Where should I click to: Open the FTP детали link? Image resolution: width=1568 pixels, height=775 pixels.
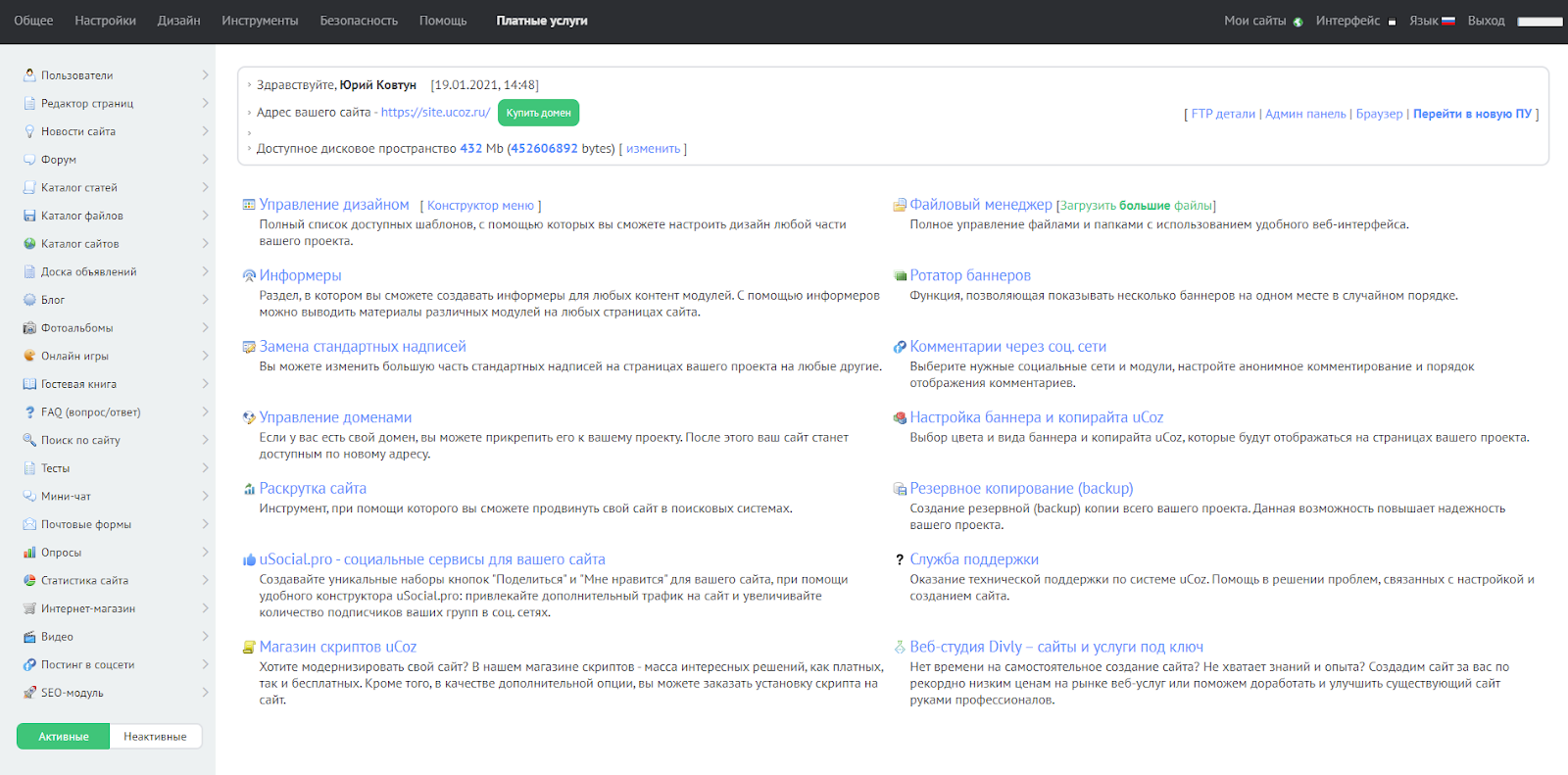point(1223,114)
